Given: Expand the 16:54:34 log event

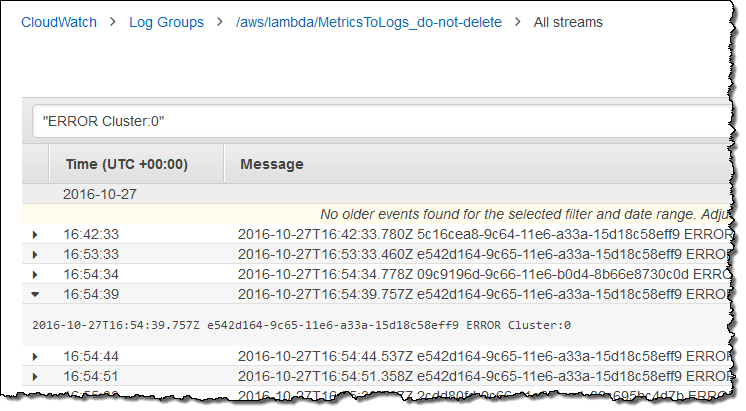Looking at the screenshot, I should 36,274.
